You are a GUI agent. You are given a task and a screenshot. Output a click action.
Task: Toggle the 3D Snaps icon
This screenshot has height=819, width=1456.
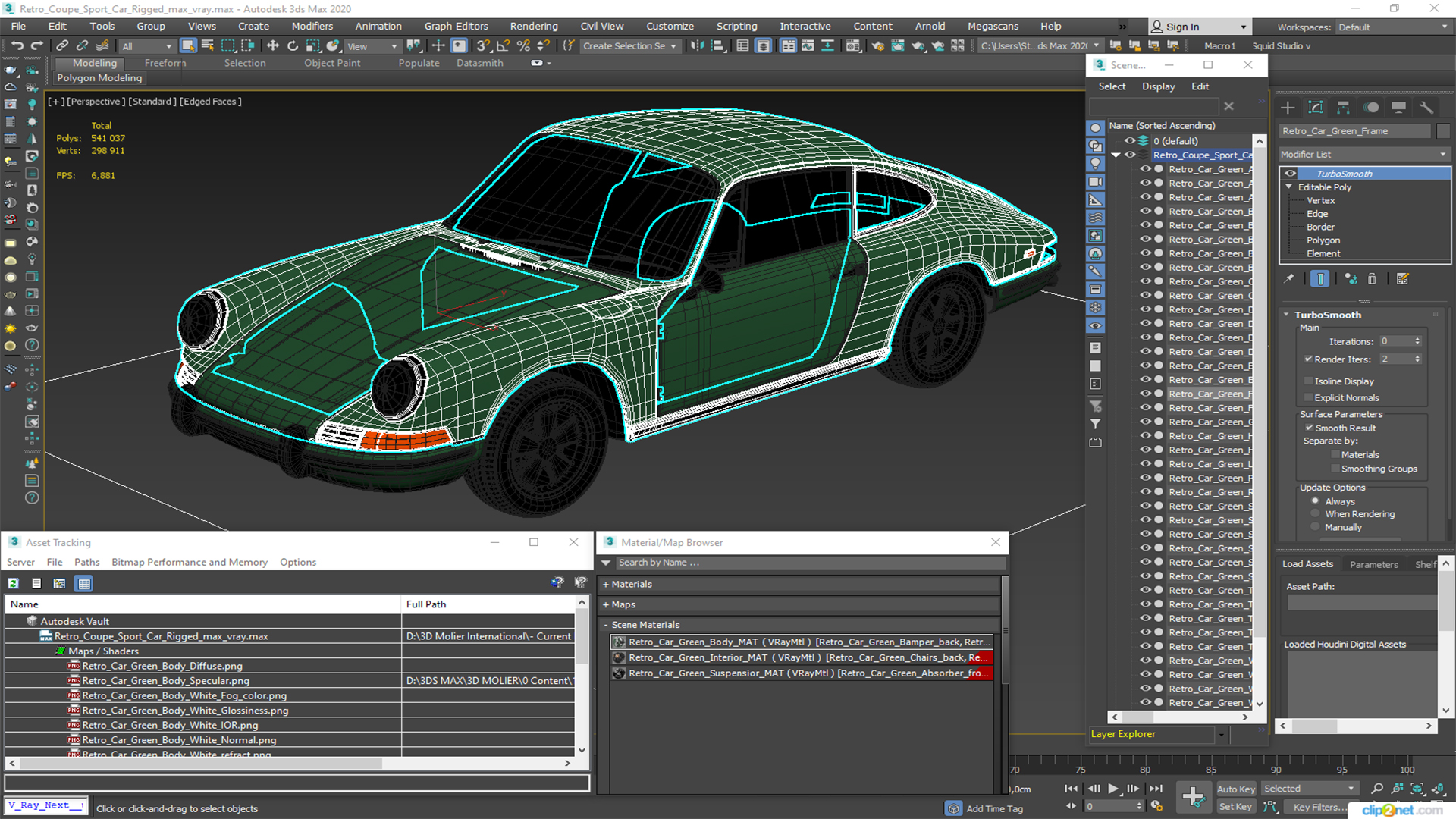(x=483, y=46)
